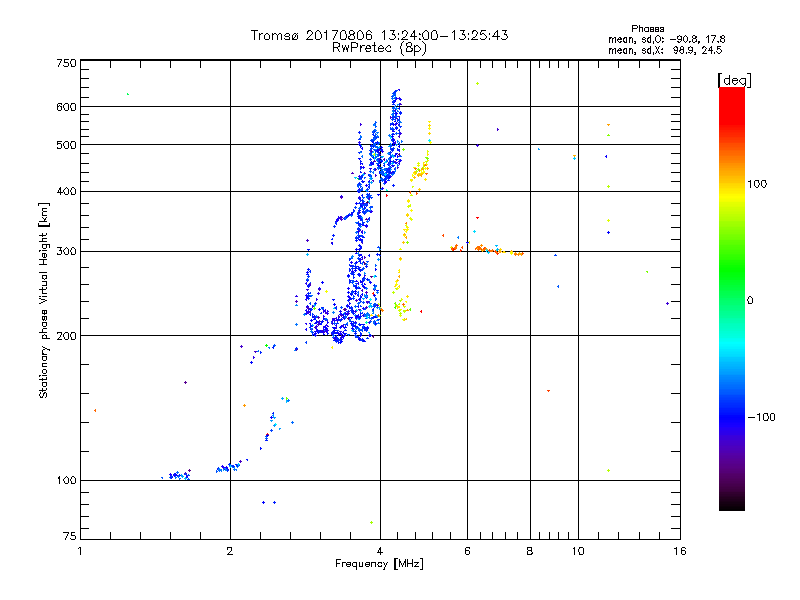Click the y-axis tick label '750'
Screen dimensions: 800x600
click(66, 63)
